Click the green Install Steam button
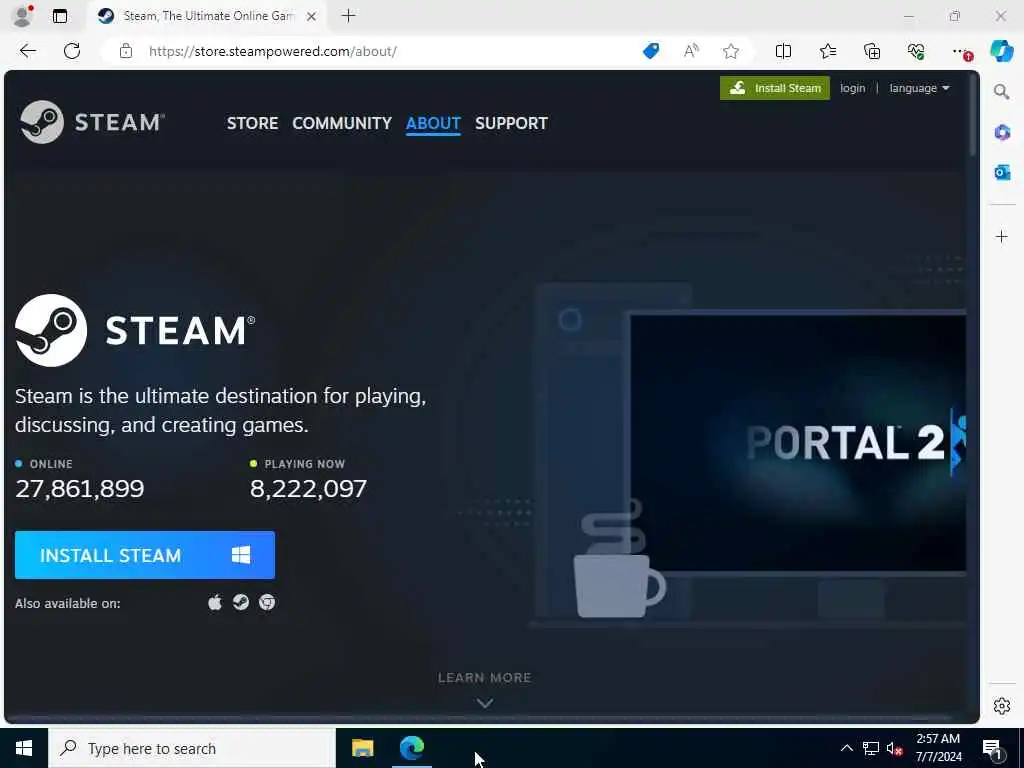 (775, 88)
